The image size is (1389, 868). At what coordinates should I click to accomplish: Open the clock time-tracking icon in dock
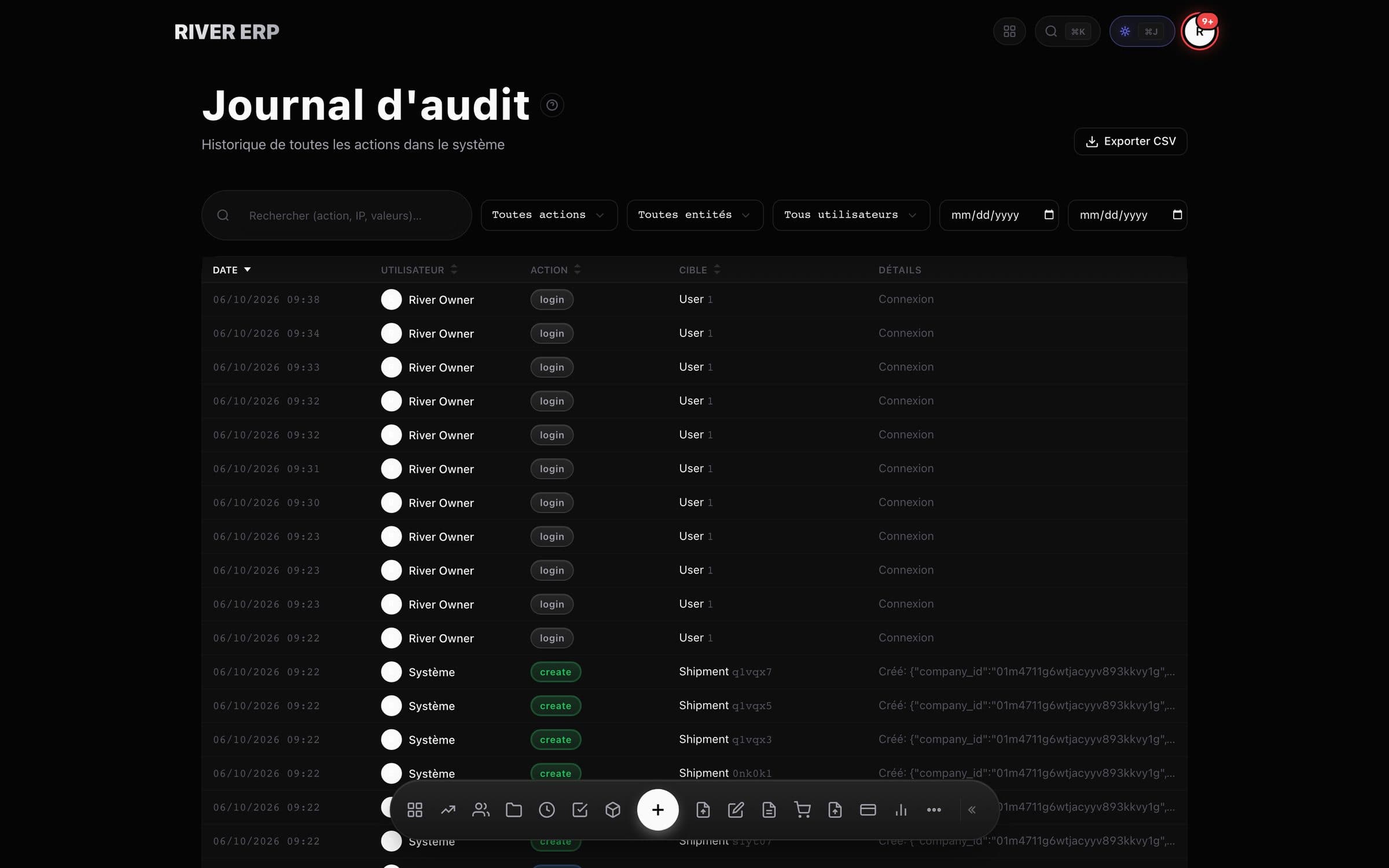[547, 810]
